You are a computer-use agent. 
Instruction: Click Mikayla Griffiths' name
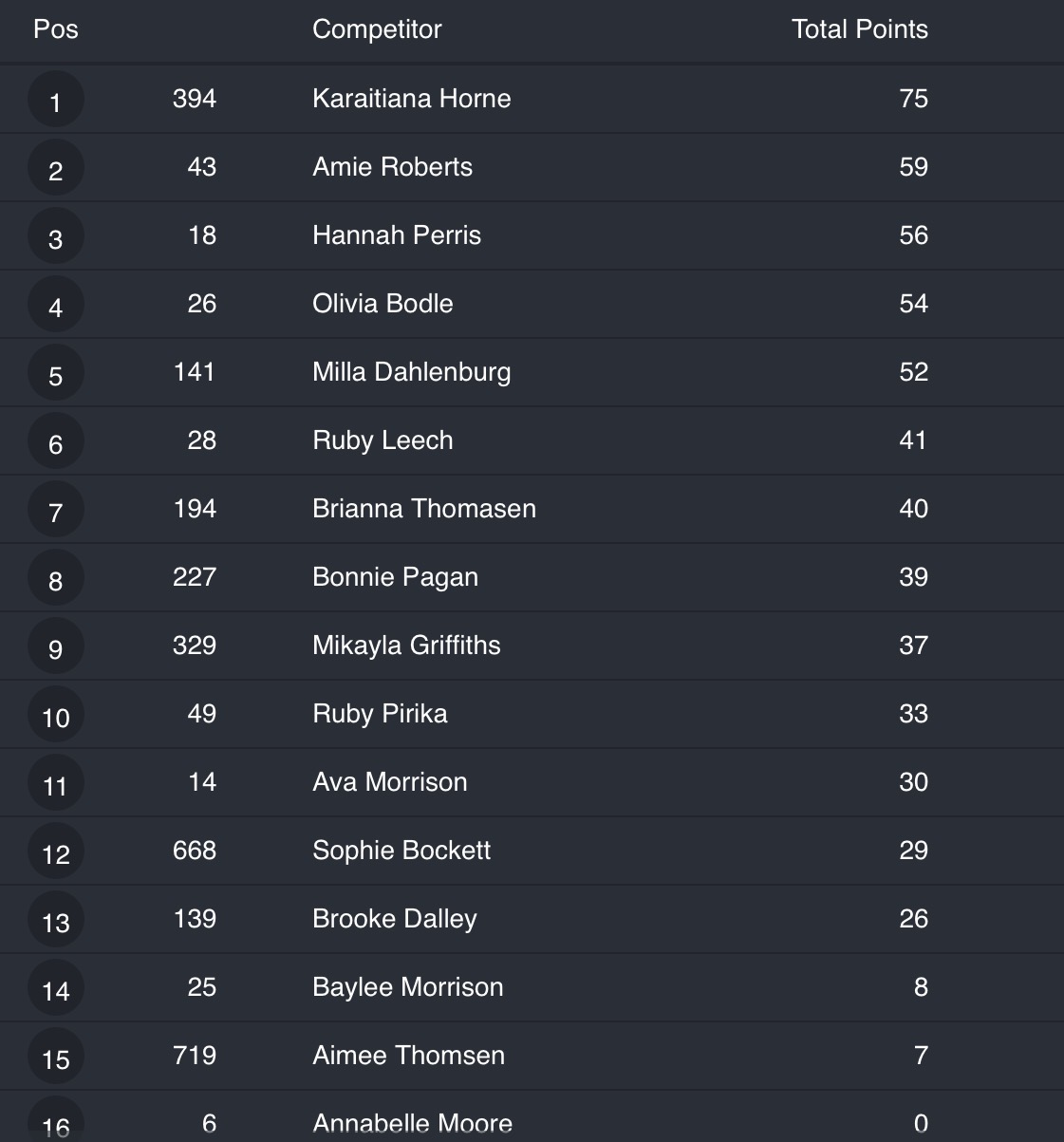pyautogui.click(x=406, y=646)
